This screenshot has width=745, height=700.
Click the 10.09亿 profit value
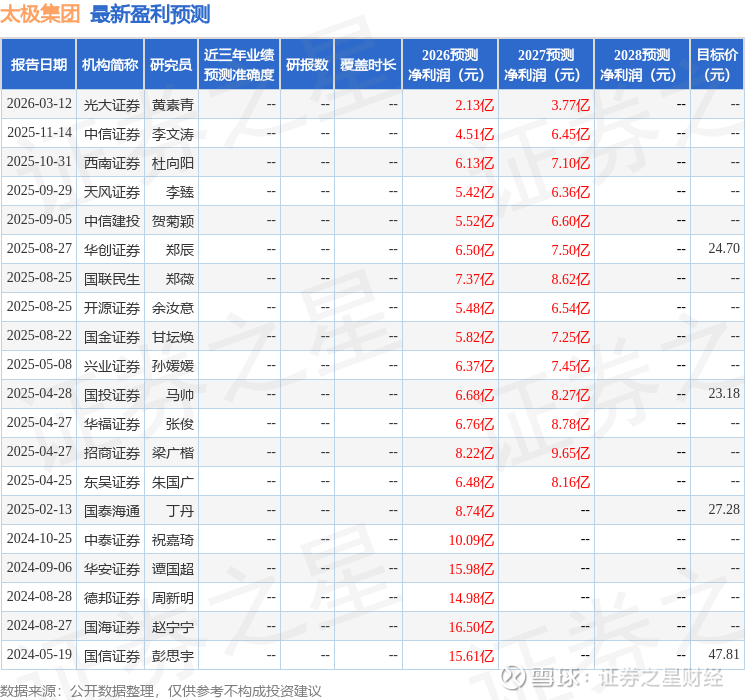(x=471, y=540)
